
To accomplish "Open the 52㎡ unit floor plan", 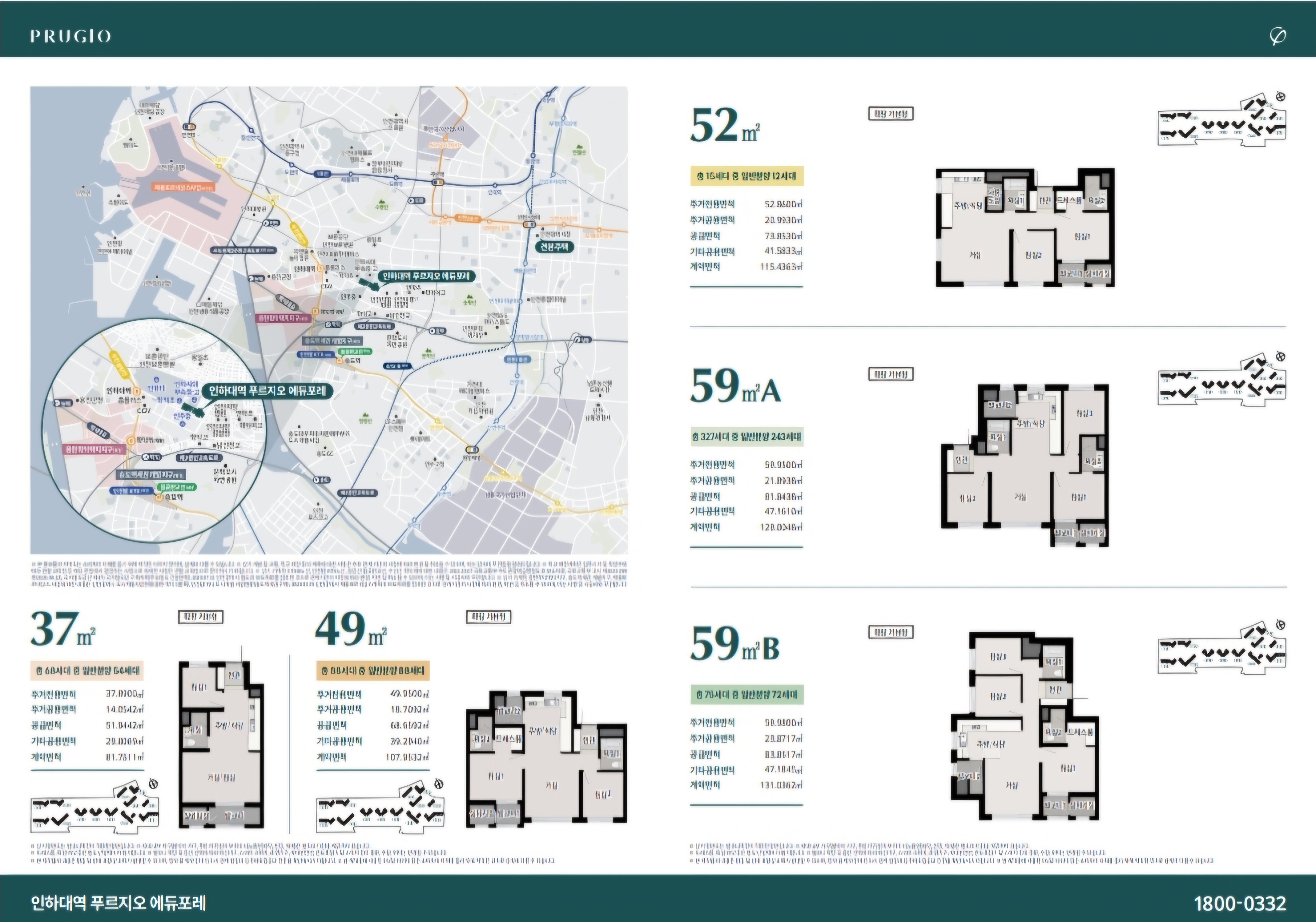I will tap(1025, 228).
